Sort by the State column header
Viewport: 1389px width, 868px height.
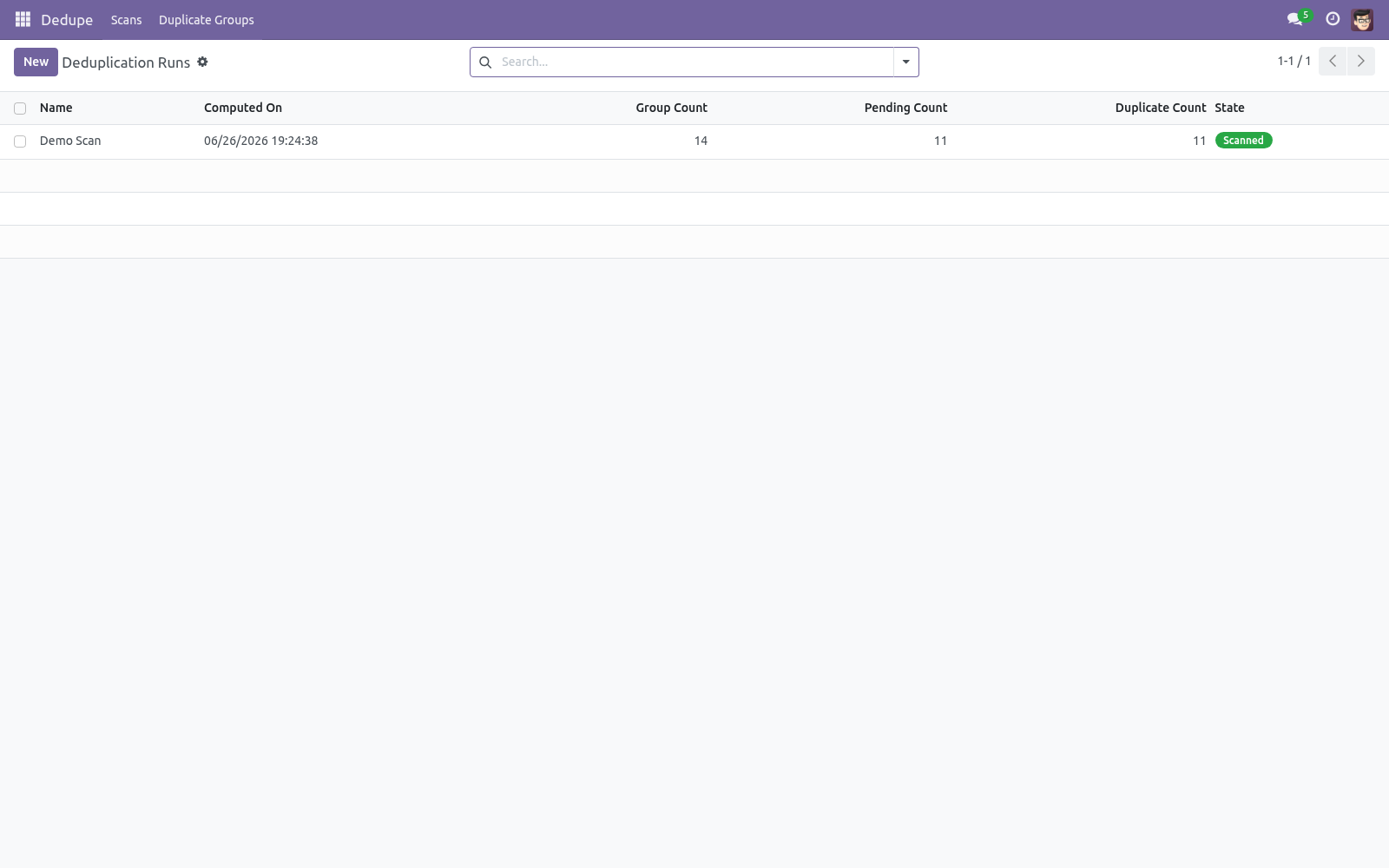pyautogui.click(x=1229, y=108)
